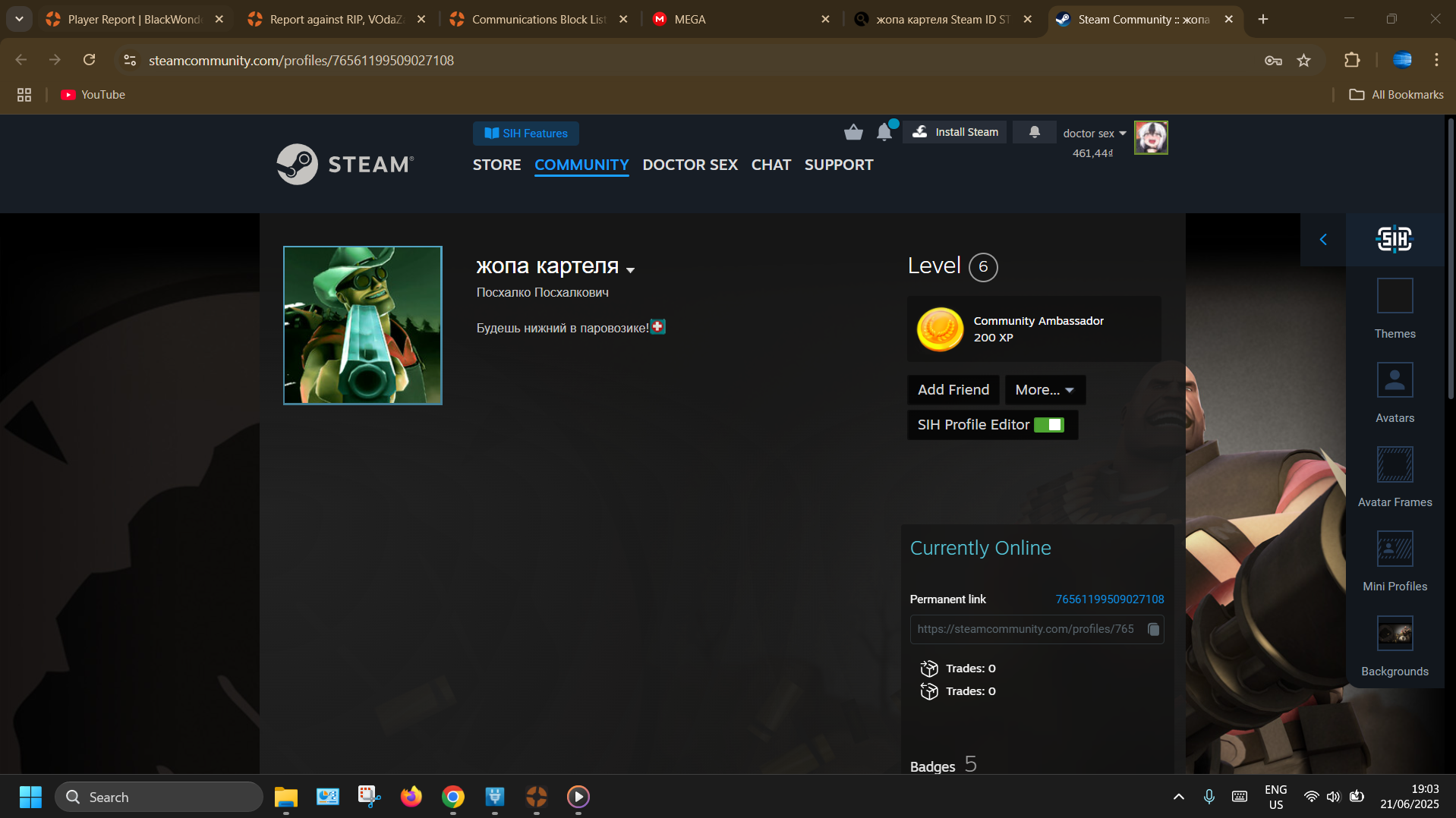The height and width of the screenshot is (818, 1456).
Task: Click Add Friend button
Action: [953, 390]
